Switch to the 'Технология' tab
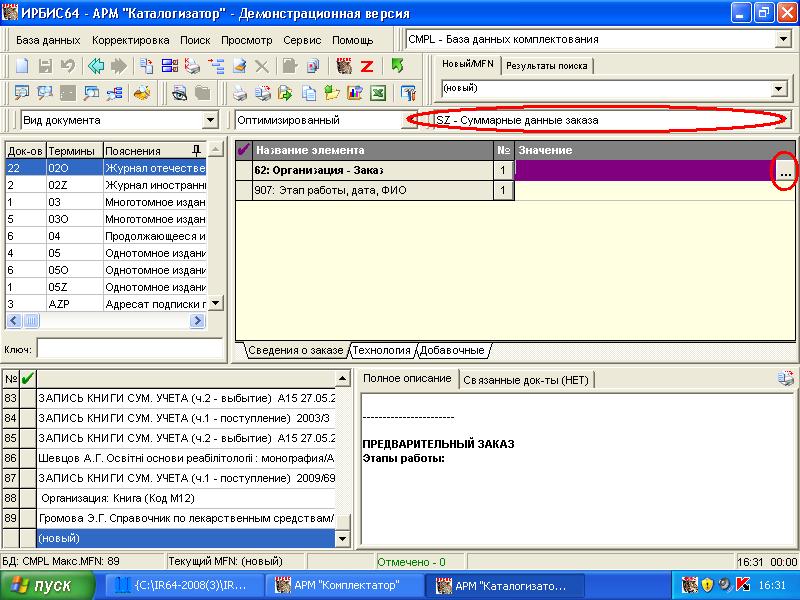This screenshot has width=800, height=600. [381, 350]
